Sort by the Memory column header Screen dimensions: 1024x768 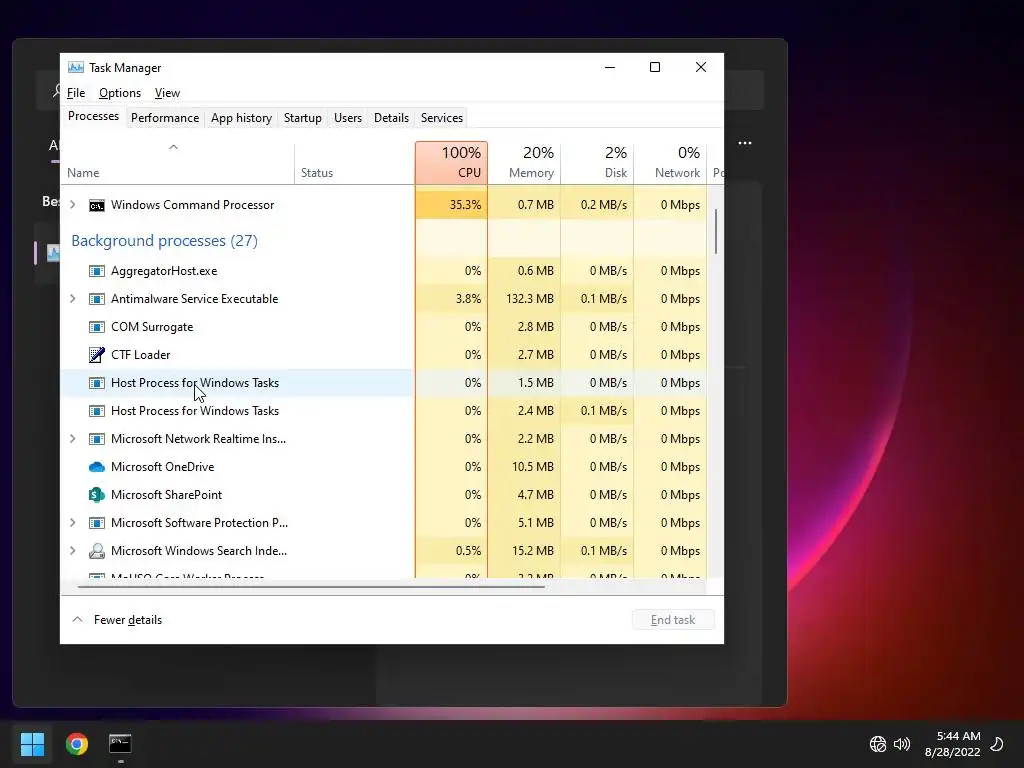tap(524, 163)
